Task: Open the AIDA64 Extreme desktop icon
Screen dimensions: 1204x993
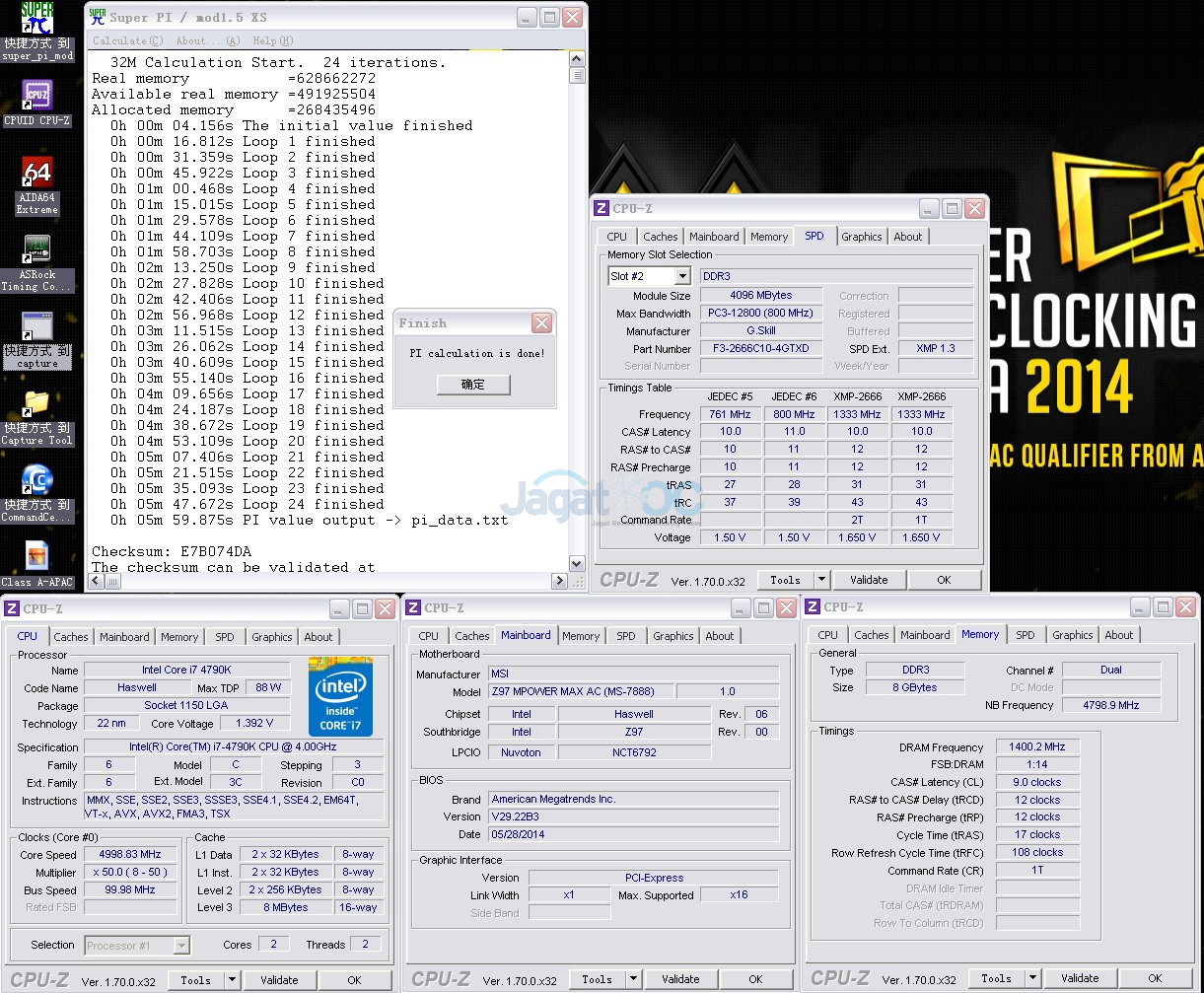Action: [x=36, y=174]
